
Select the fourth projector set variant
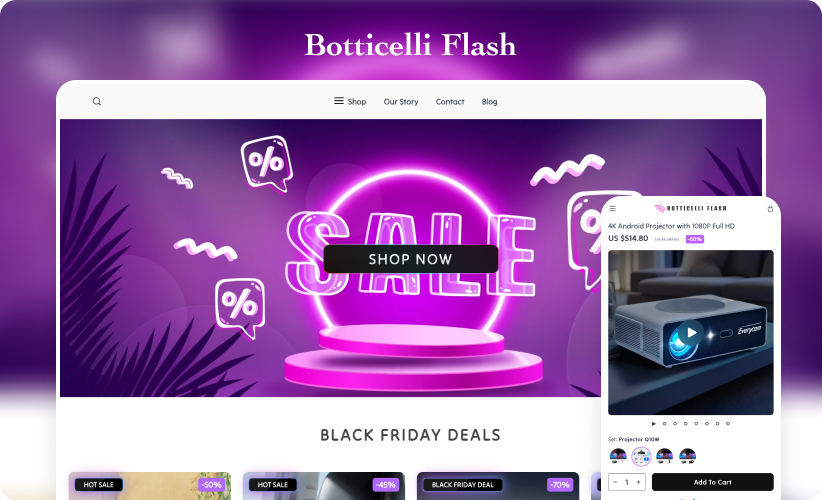pyautogui.click(x=687, y=456)
